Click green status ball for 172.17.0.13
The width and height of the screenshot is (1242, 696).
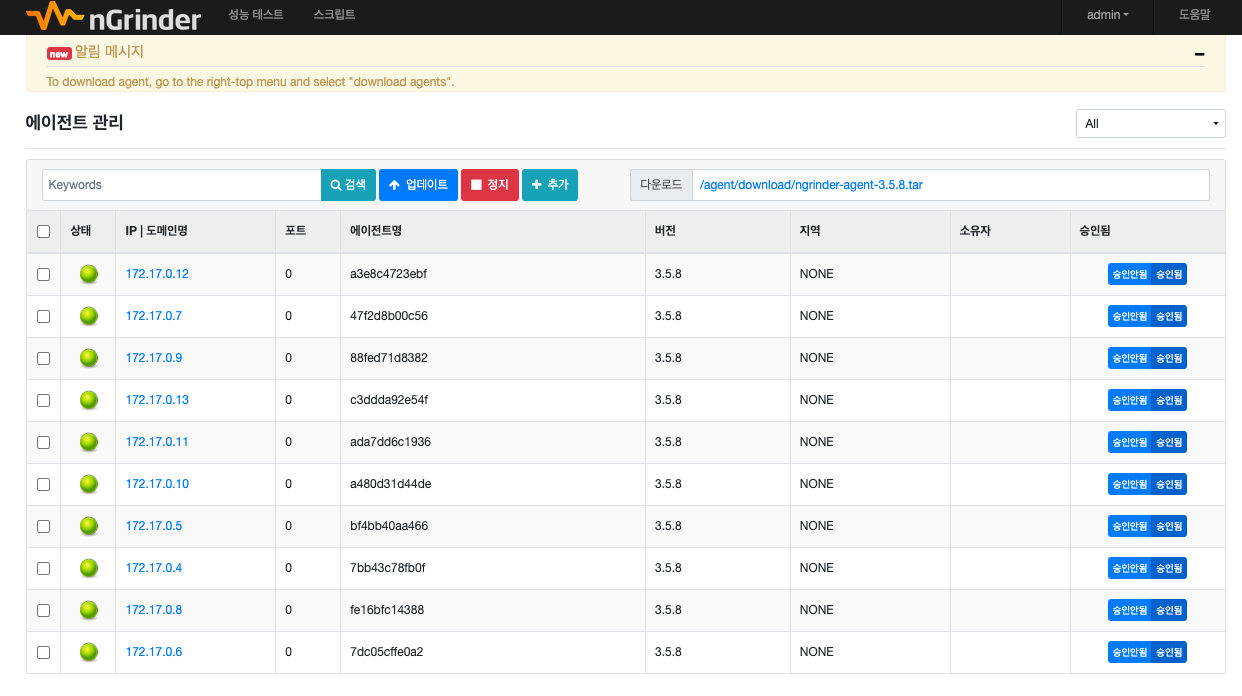click(x=89, y=400)
